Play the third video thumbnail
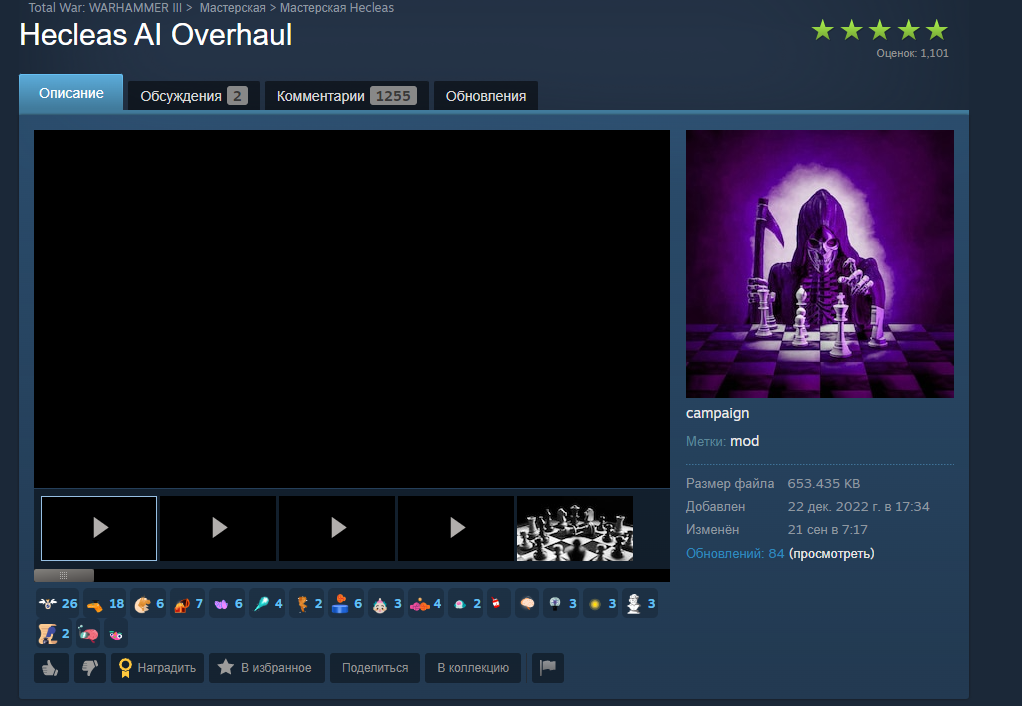Screen dimensions: 1022x706 (x=337, y=528)
